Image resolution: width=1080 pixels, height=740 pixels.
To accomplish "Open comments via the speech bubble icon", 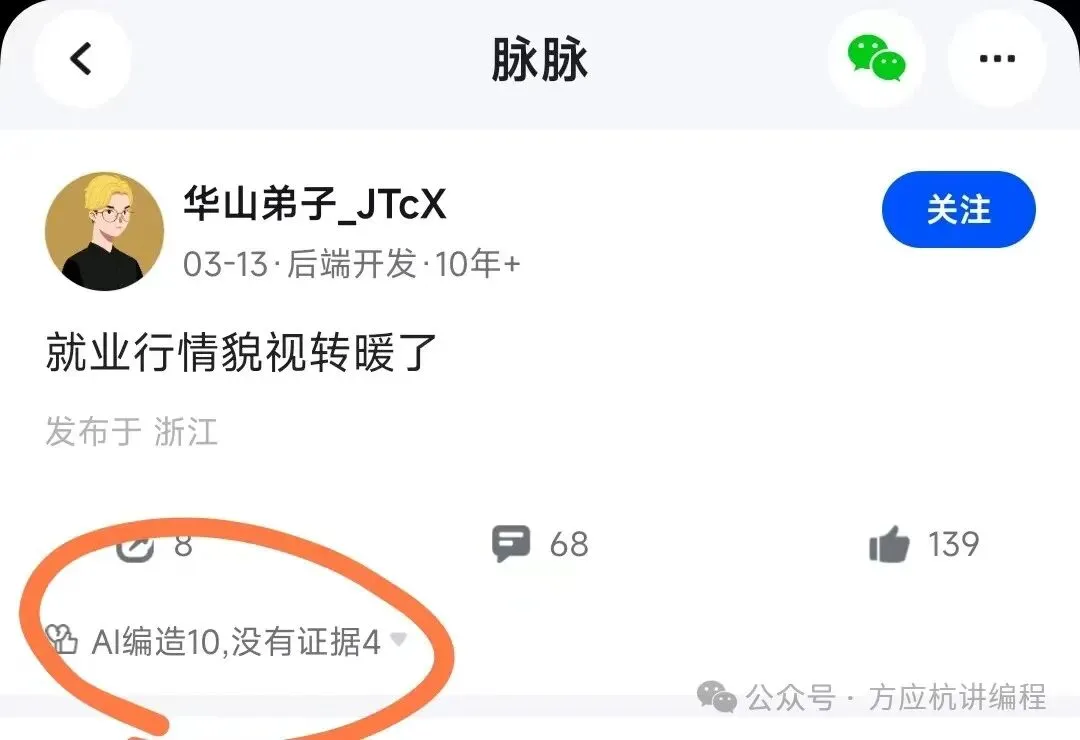I will click(x=511, y=544).
